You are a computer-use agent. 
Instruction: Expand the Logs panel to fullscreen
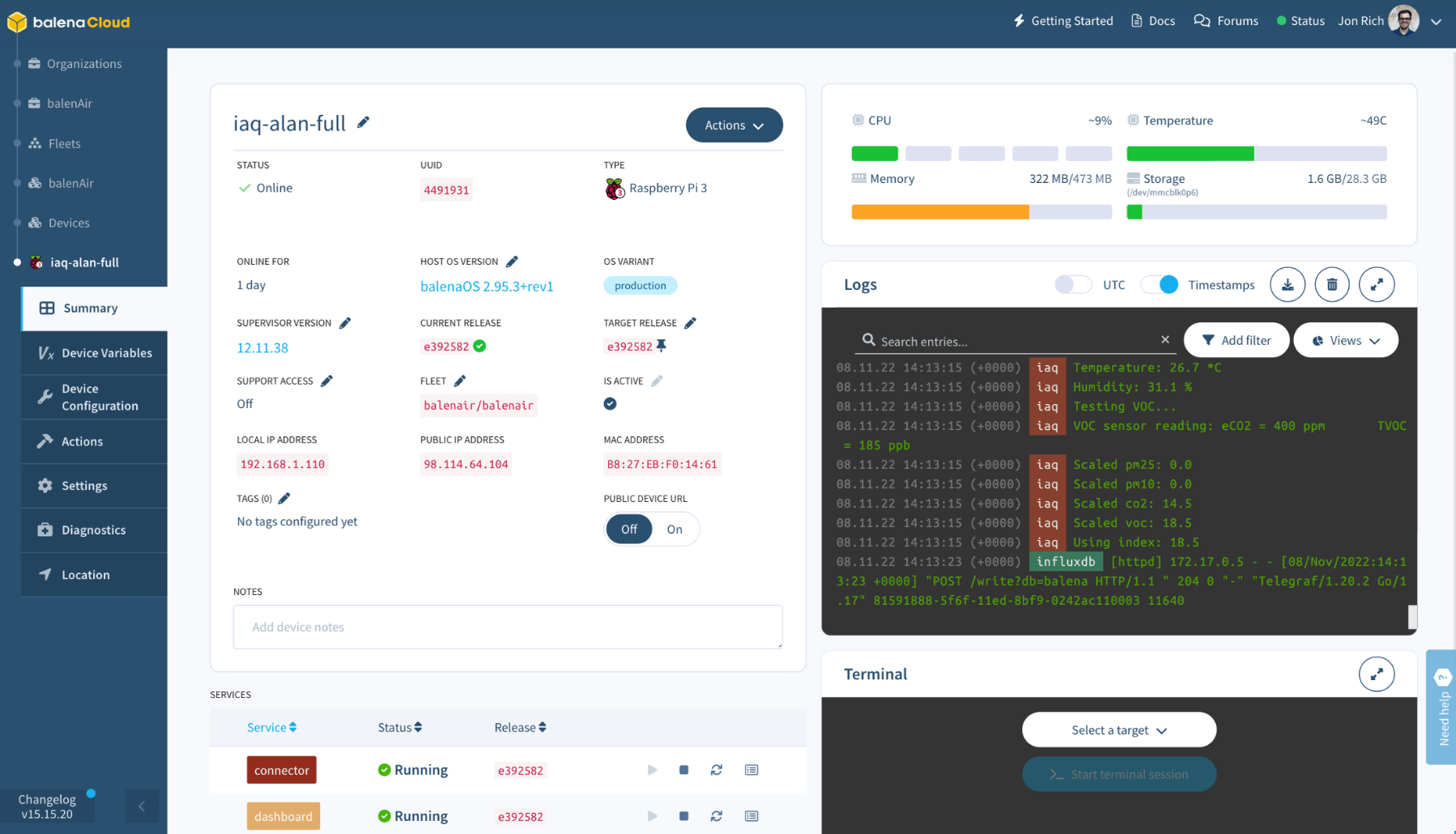tap(1377, 284)
